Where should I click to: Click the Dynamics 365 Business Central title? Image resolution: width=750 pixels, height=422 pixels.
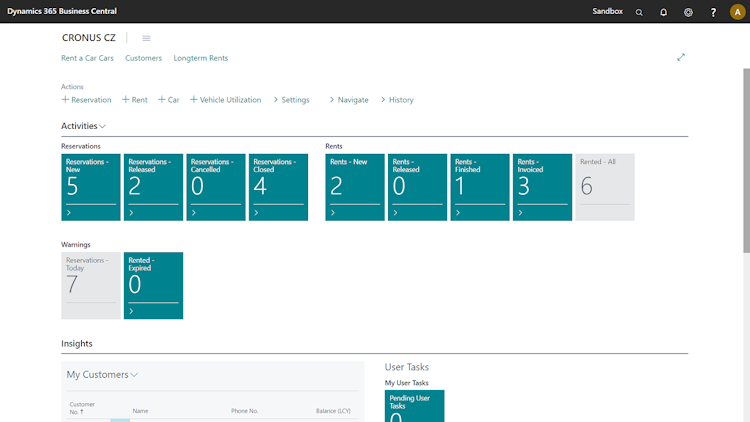click(x=62, y=11)
